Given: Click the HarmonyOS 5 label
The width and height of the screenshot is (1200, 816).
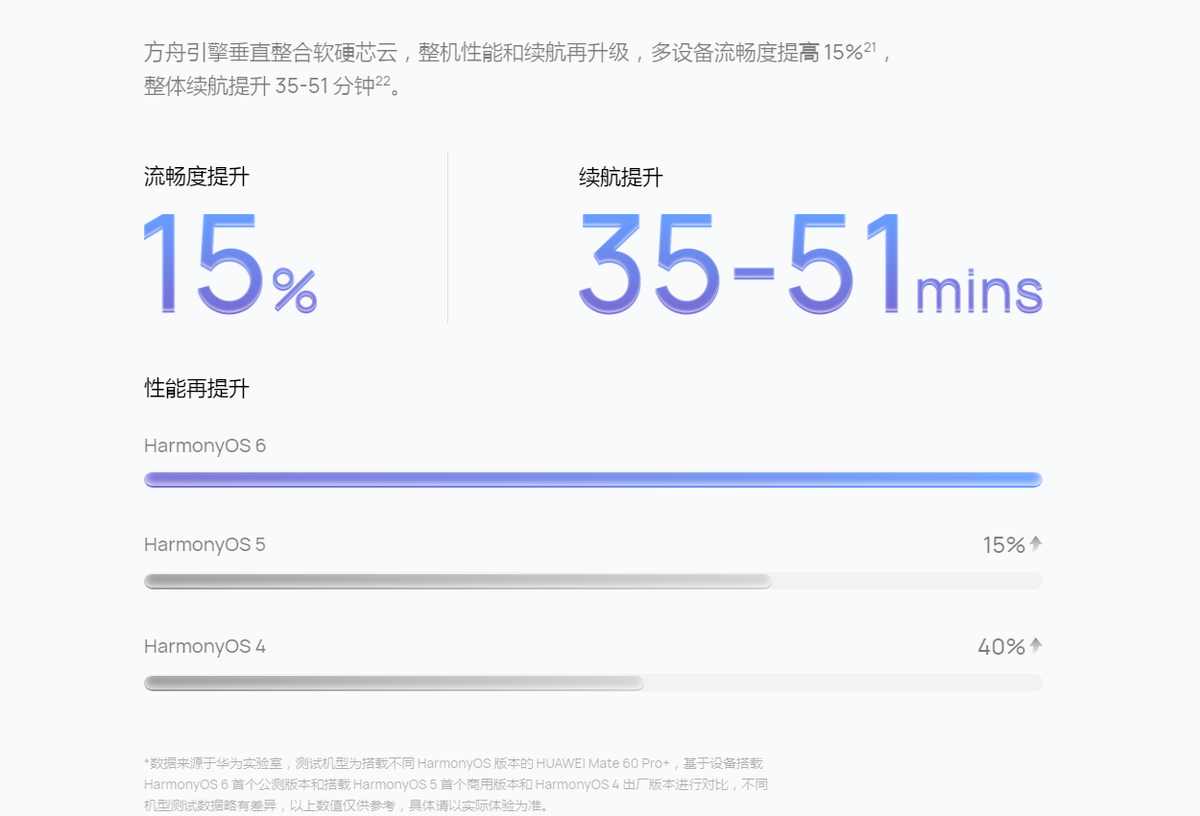Looking at the screenshot, I should point(205,545).
